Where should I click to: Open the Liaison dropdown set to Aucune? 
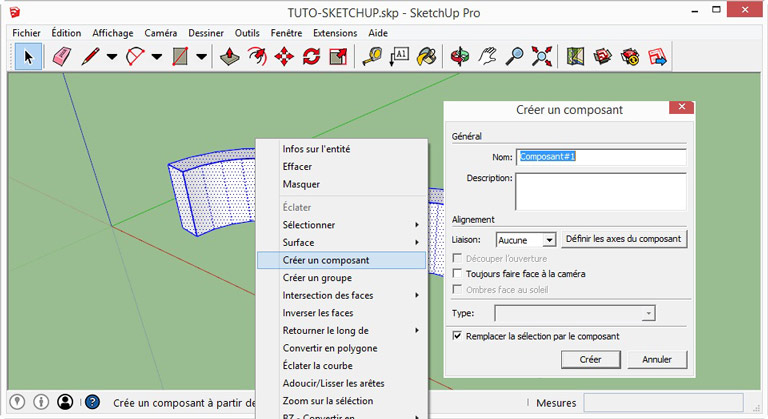click(526, 240)
